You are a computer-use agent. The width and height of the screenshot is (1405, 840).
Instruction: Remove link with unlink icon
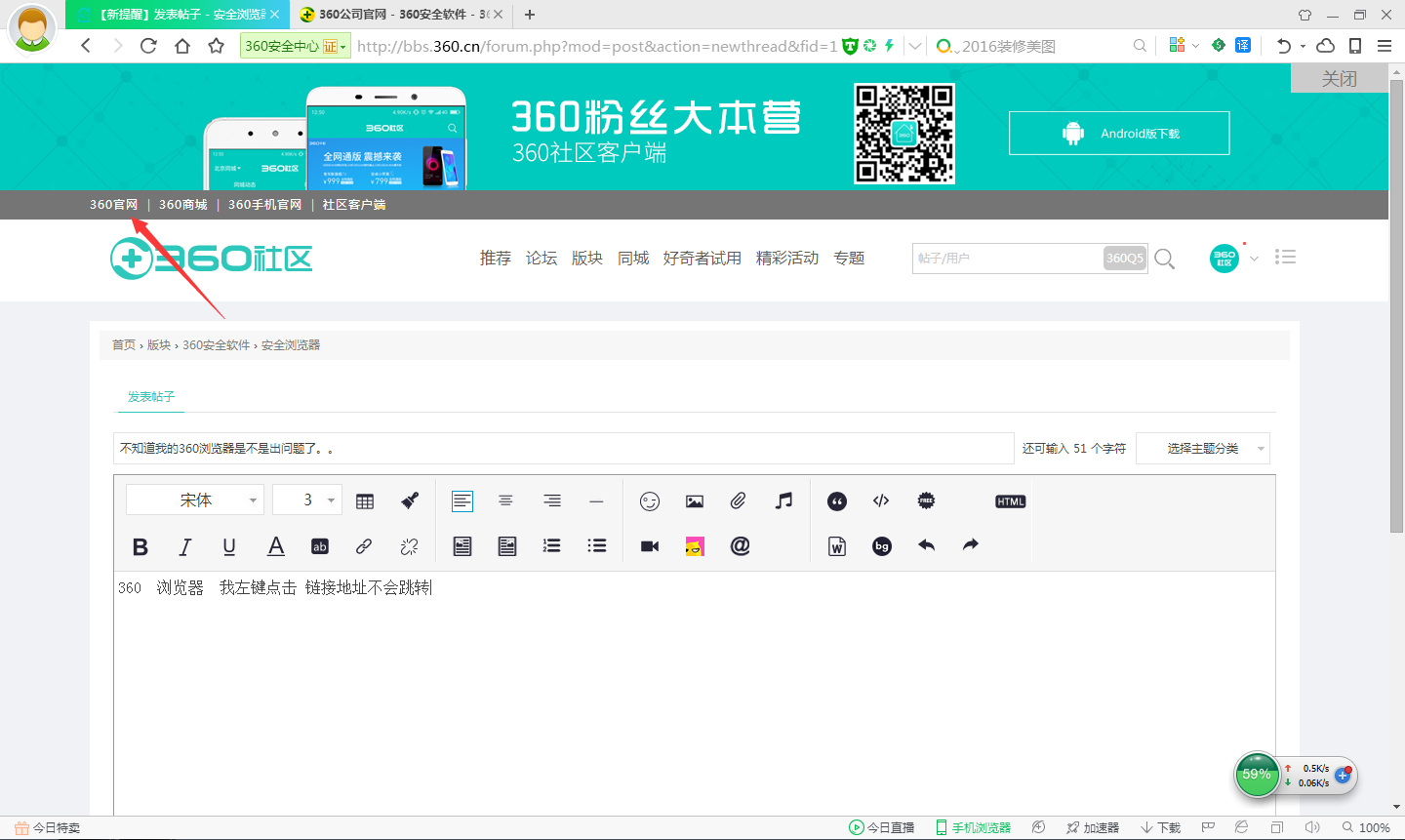(x=409, y=546)
